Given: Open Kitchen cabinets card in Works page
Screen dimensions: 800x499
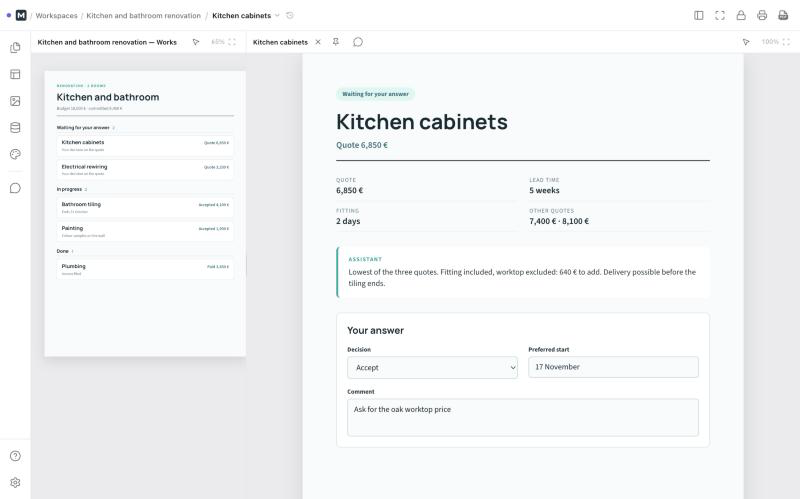Looking at the screenshot, I should [x=145, y=146].
